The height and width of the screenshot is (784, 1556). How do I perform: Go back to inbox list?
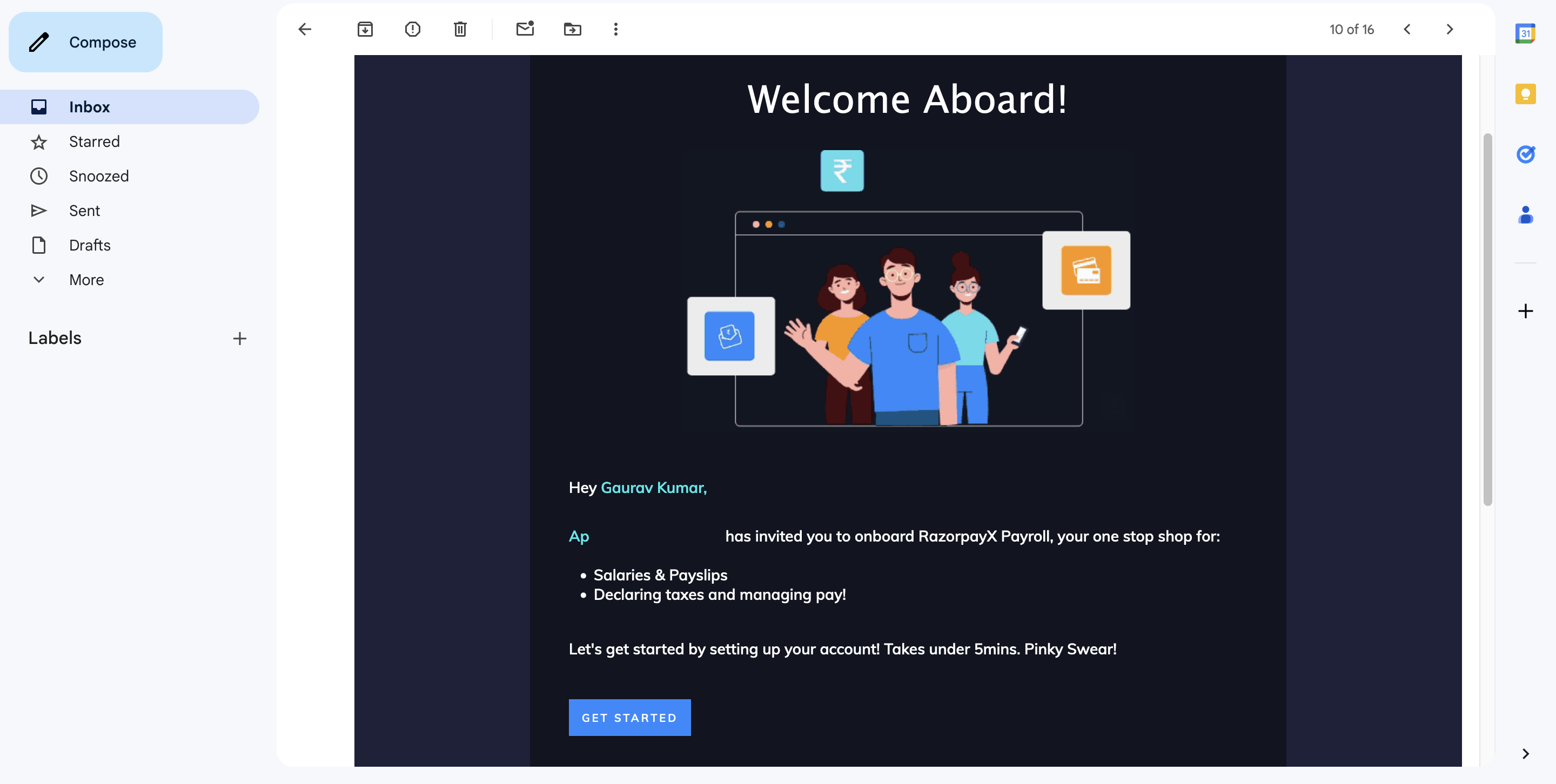(306, 28)
